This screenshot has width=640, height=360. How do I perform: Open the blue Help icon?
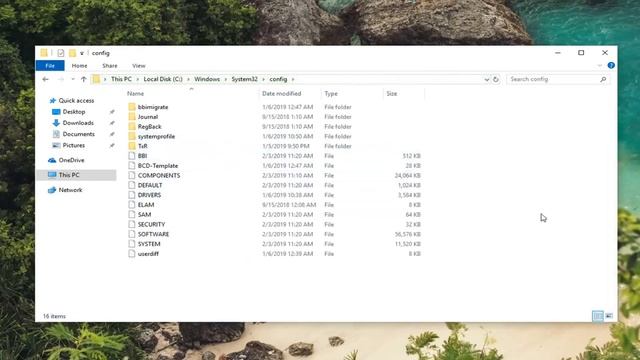point(611,65)
